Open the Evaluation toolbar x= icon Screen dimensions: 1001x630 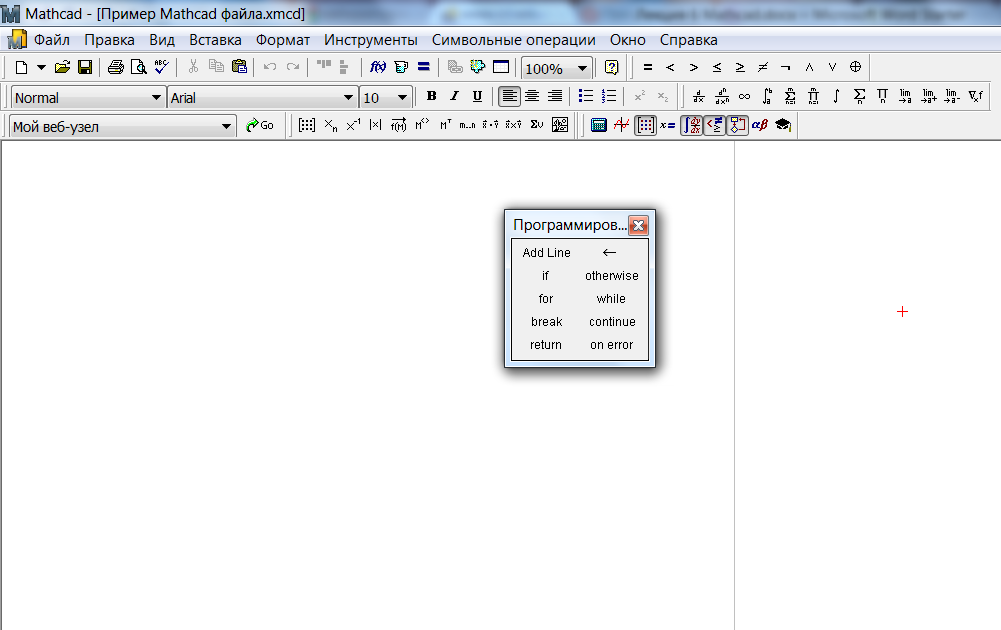pyautogui.click(x=668, y=125)
